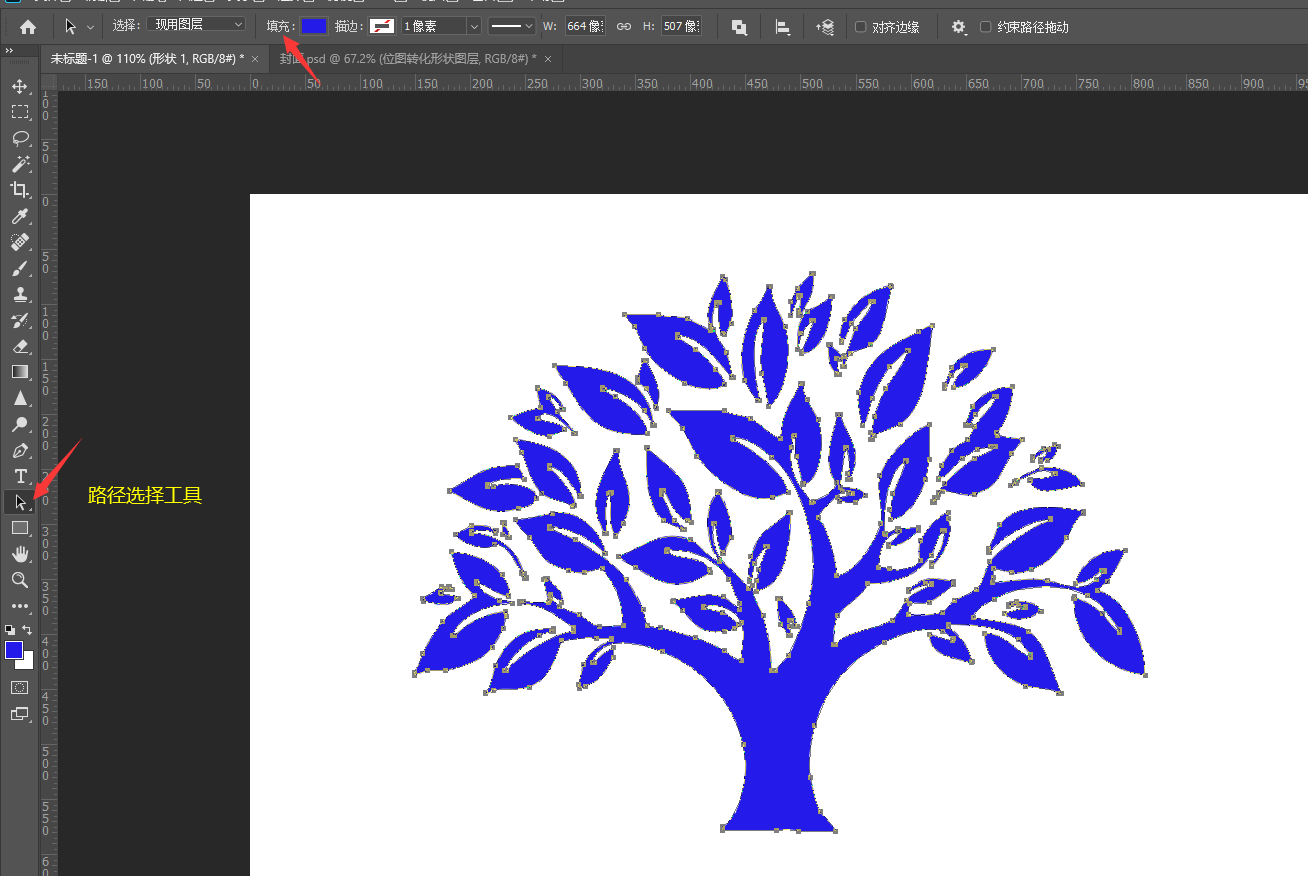1308x876 pixels.
Task: Open the stroke width 1像素 dropdown
Action: (x=441, y=27)
